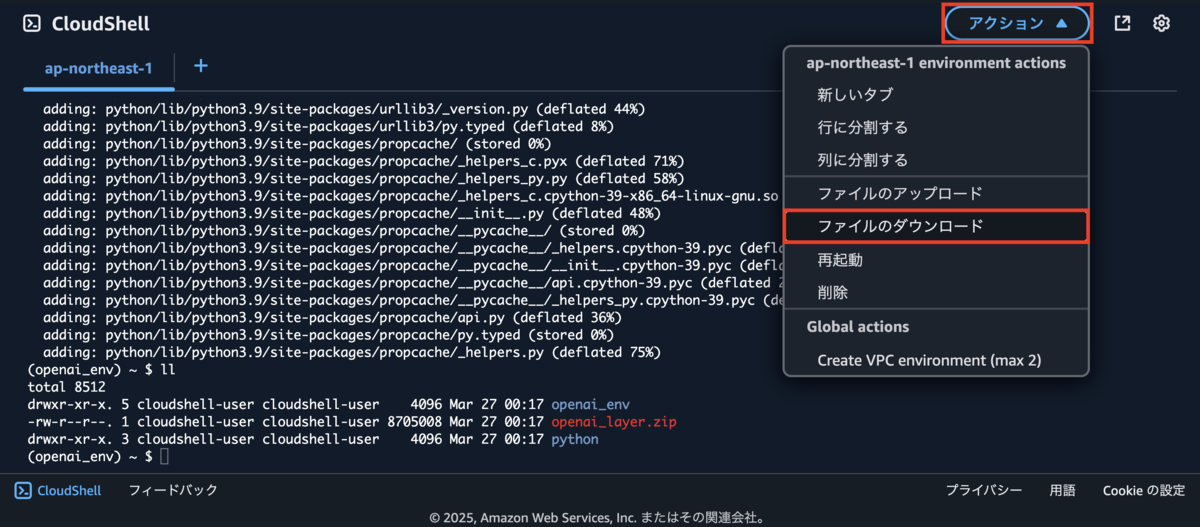This screenshot has height=527, width=1200.
Task: Click the propcache/_helpers_py.py (deflated 58%) line
Action: (364, 178)
